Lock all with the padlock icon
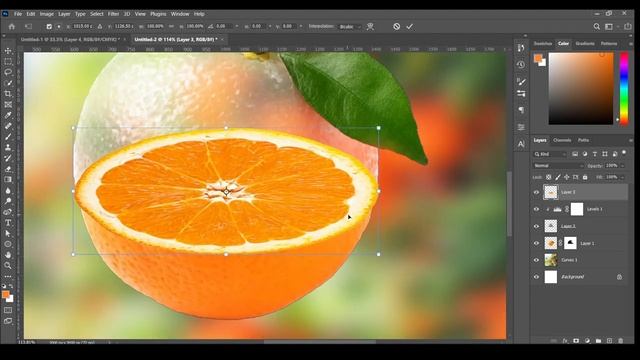The image size is (640, 360). [x=585, y=177]
